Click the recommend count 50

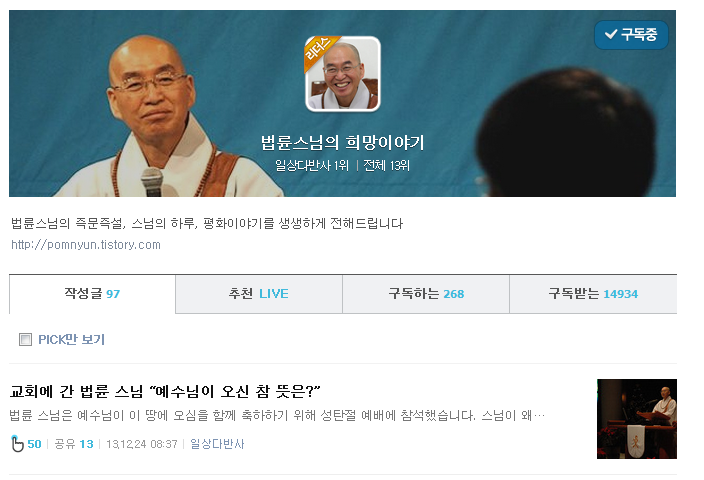click(34, 444)
